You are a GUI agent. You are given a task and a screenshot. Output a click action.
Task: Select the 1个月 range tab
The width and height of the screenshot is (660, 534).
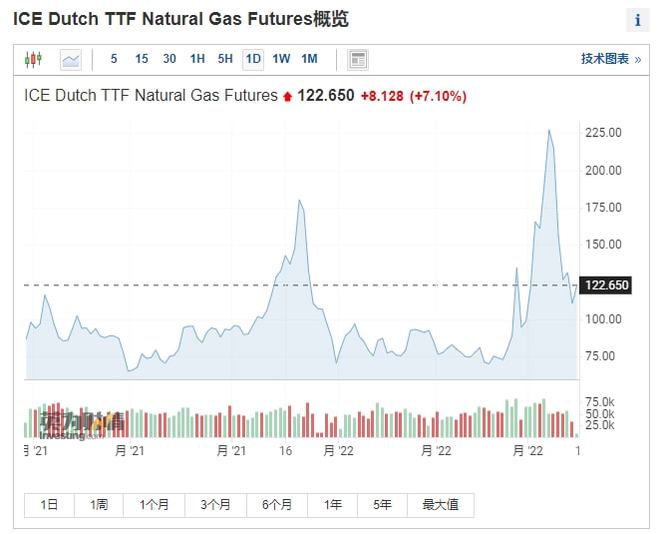pyautogui.click(x=154, y=505)
